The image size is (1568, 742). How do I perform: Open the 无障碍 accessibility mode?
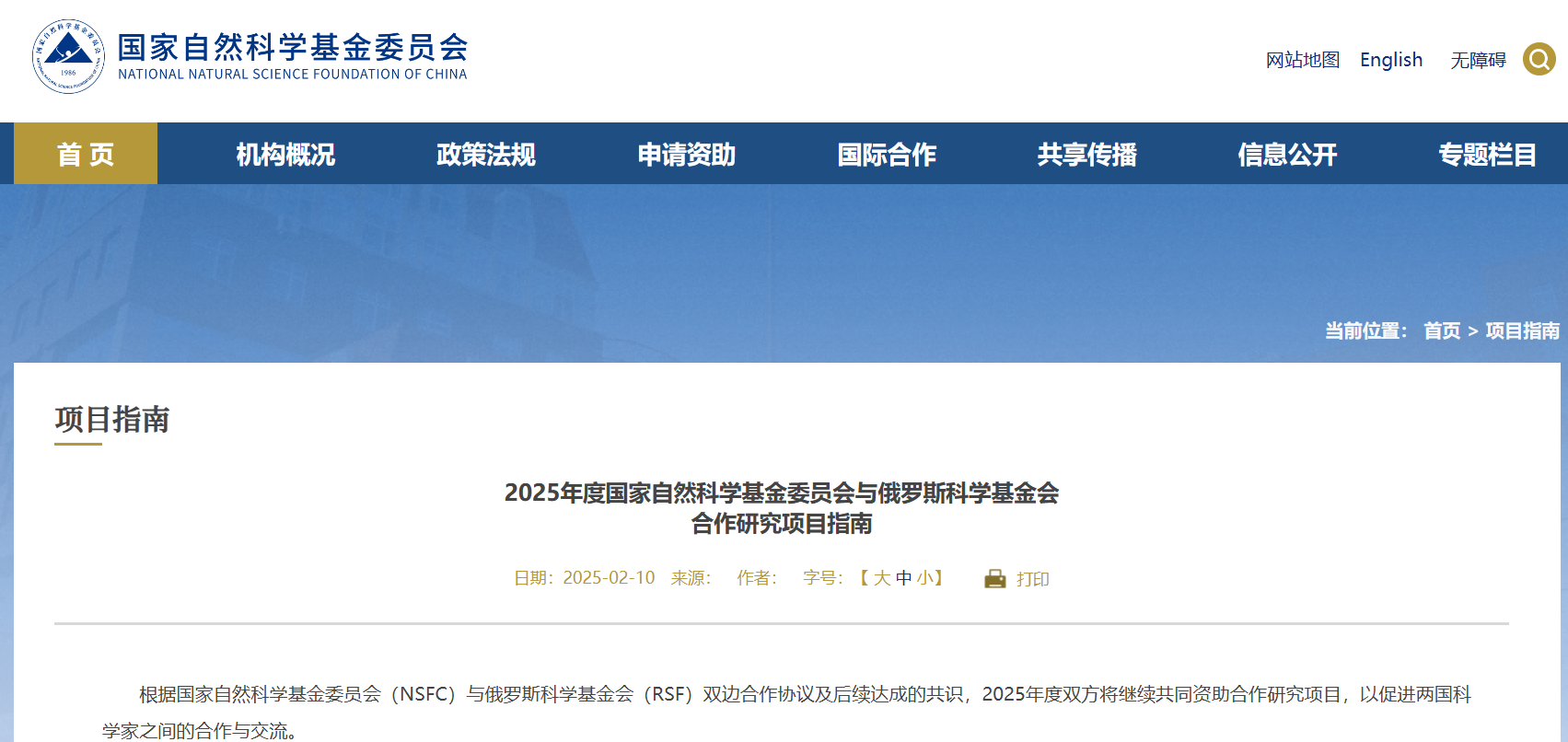pos(1478,60)
